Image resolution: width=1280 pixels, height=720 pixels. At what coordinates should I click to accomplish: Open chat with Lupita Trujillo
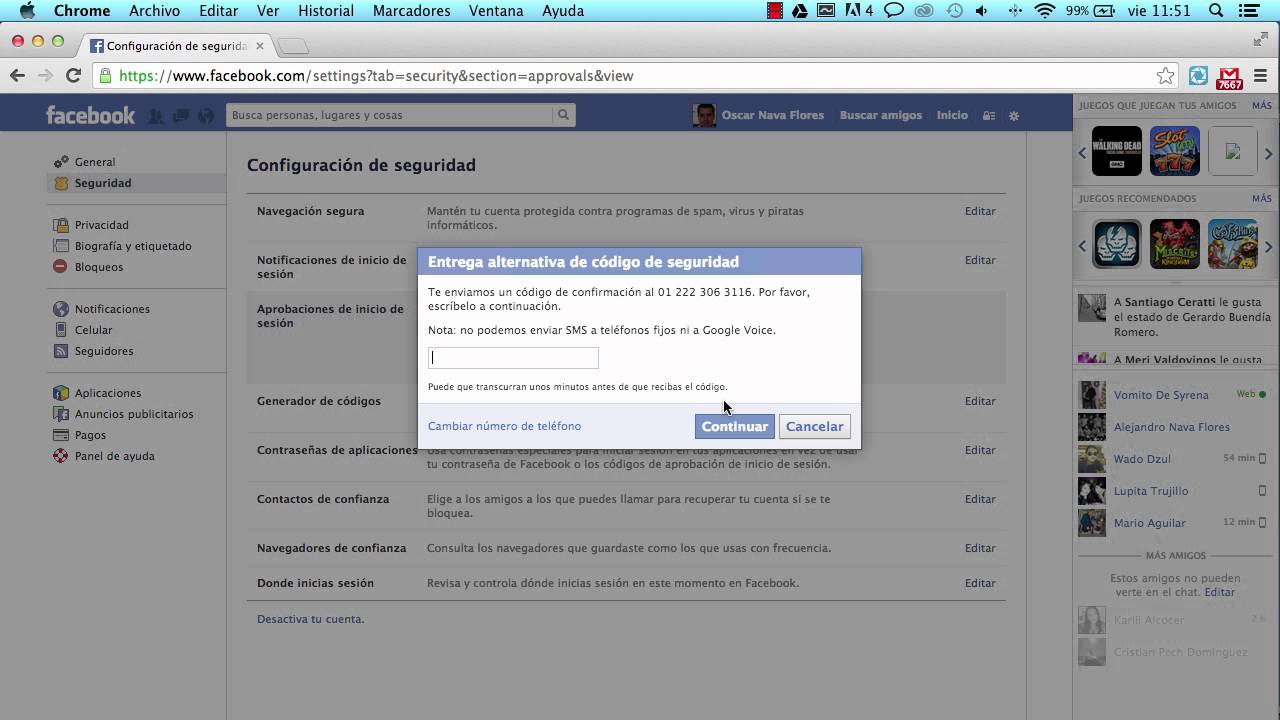coord(1172,491)
